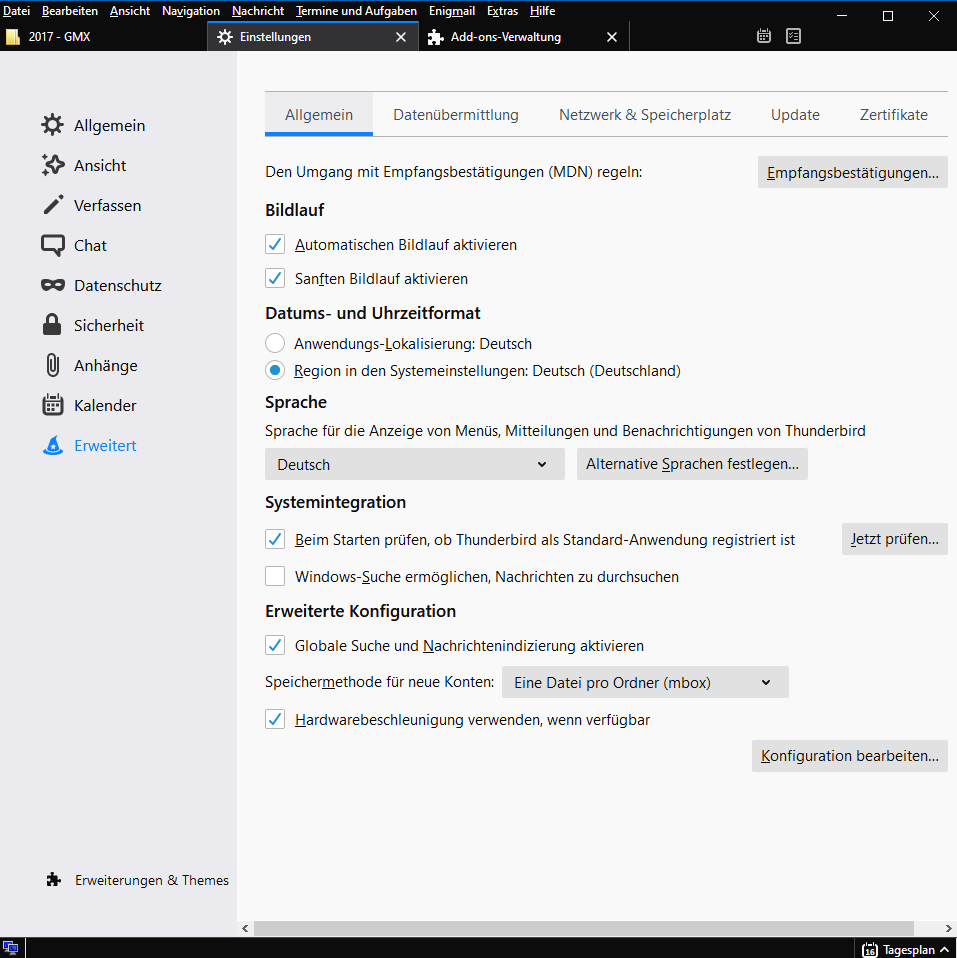Open Erweiterungen & Themes link

pyautogui.click(x=152, y=880)
